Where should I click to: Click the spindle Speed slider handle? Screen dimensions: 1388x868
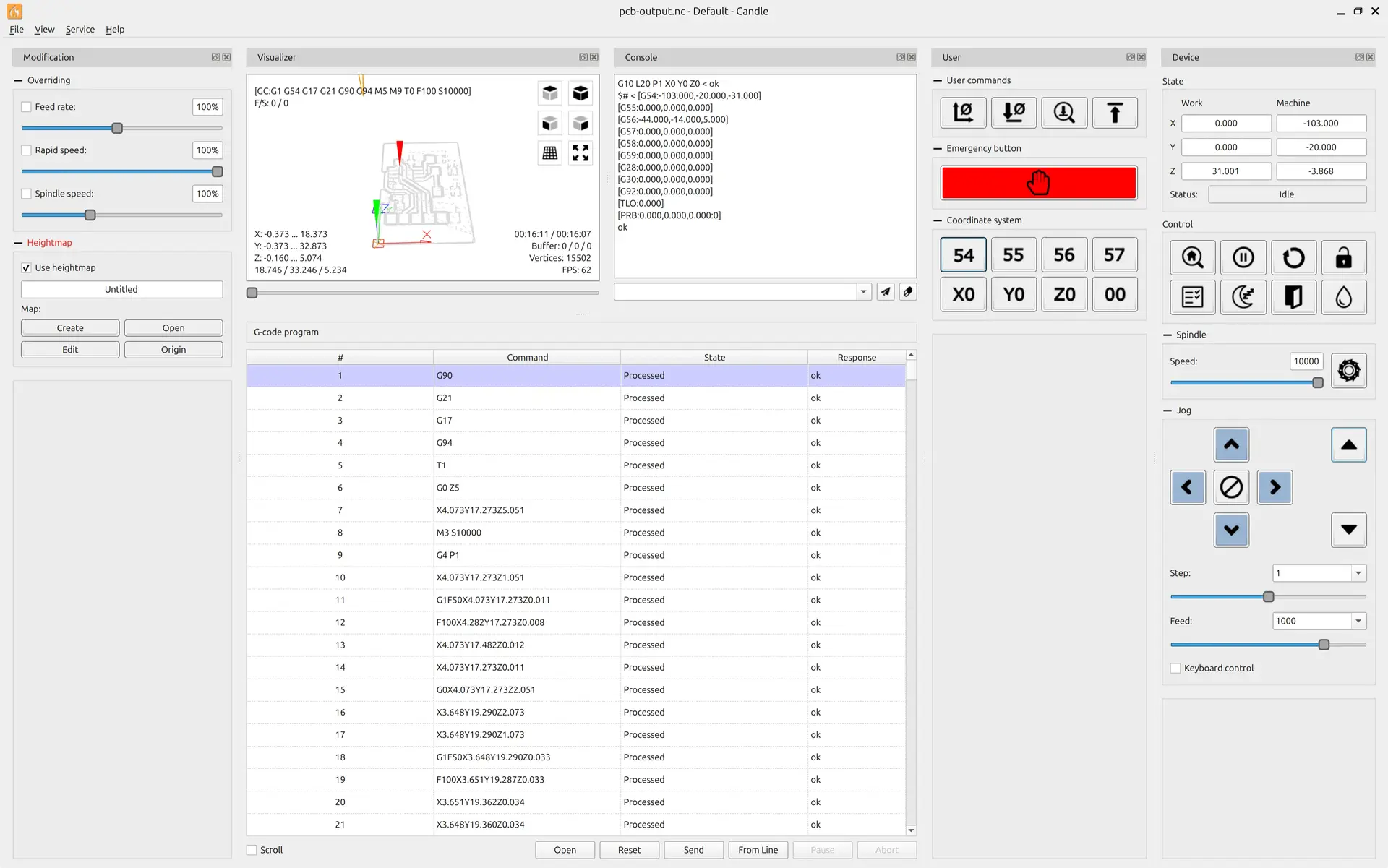[1318, 382]
